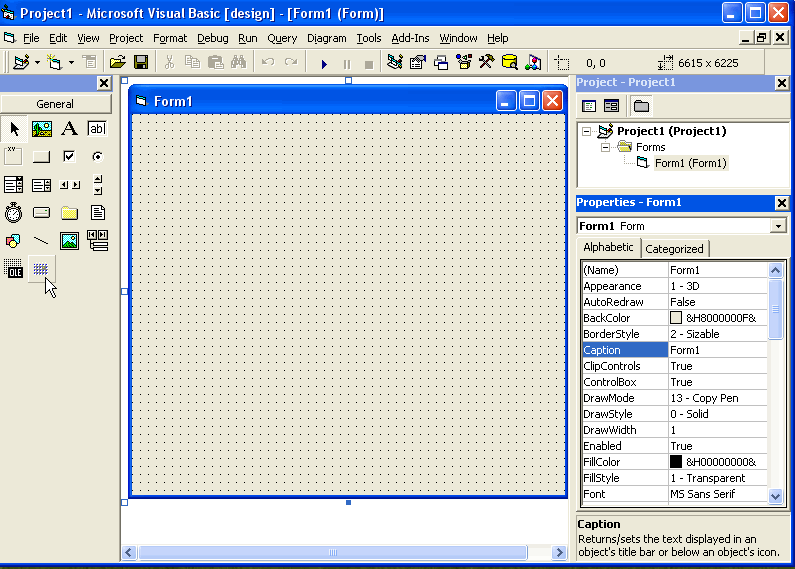
Task: Click the black FillColor swatch
Action: pos(676,462)
